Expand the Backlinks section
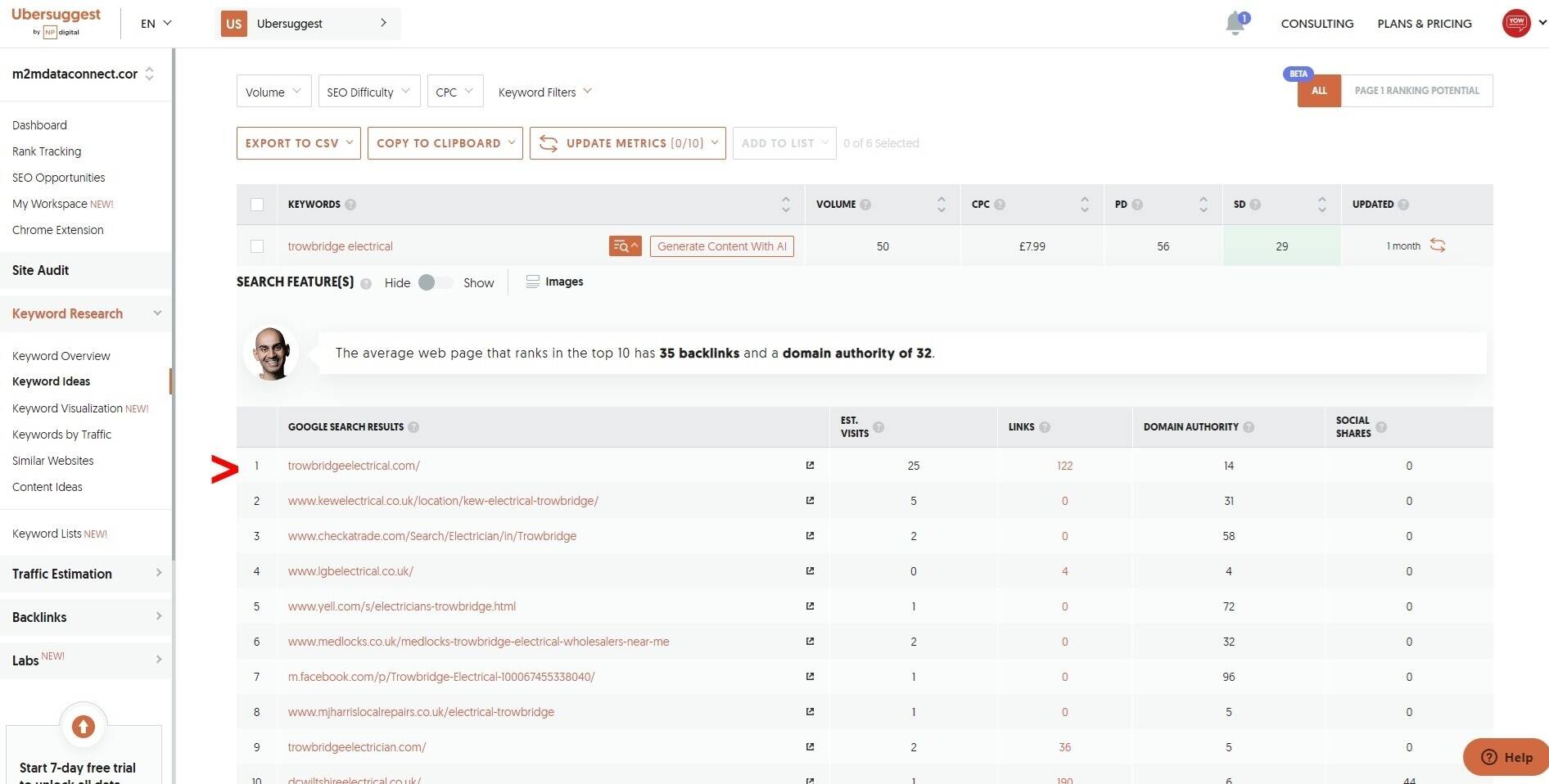The width and height of the screenshot is (1549, 784). [87, 617]
